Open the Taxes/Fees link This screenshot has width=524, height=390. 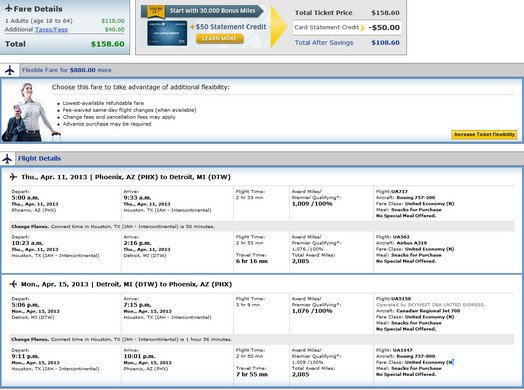(x=51, y=30)
